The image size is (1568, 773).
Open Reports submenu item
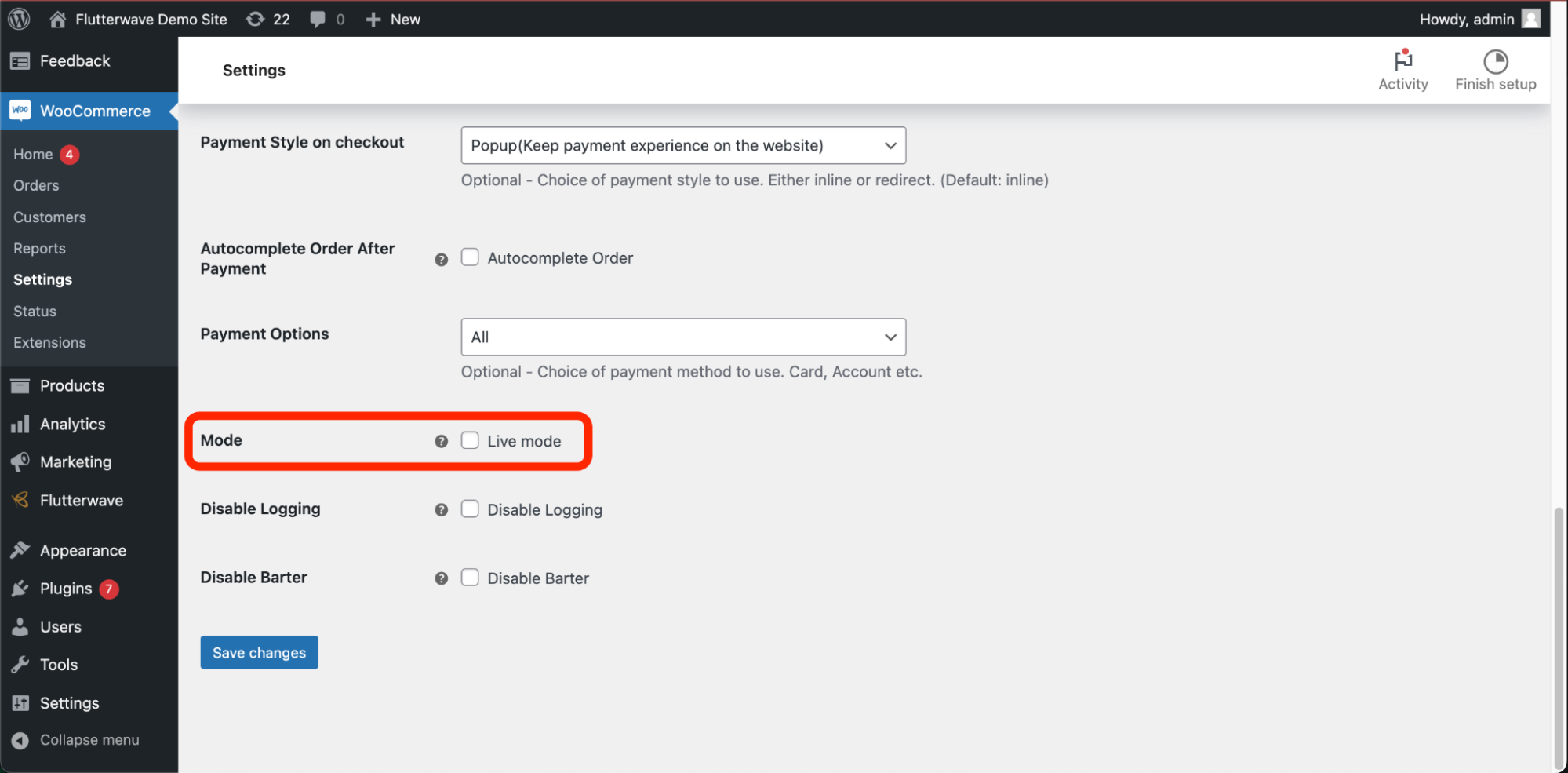click(x=39, y=248)
